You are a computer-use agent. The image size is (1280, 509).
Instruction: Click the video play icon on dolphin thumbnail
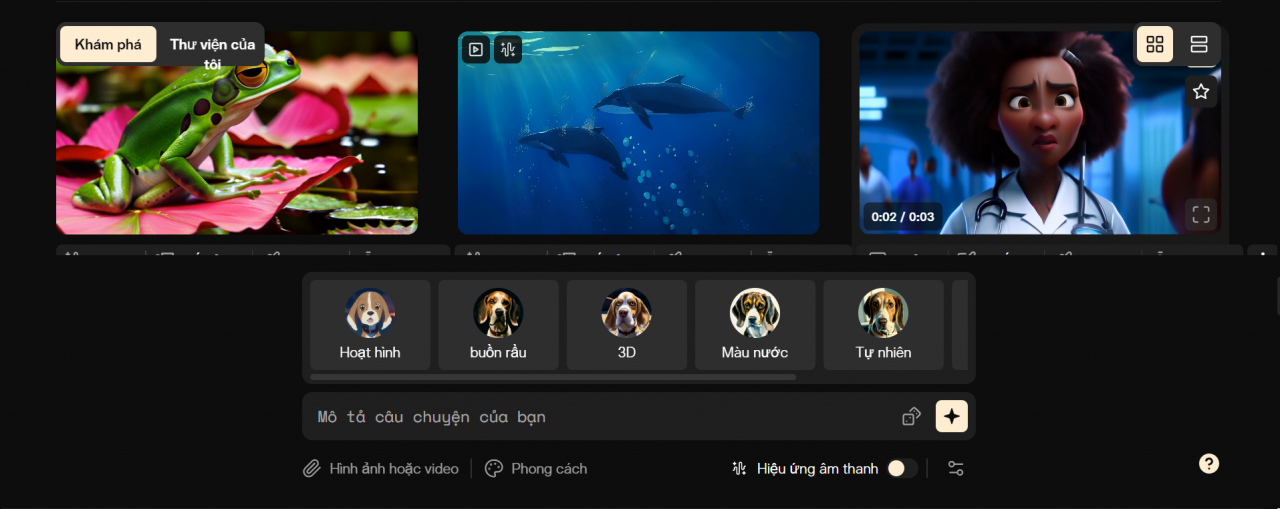point(476,49)
